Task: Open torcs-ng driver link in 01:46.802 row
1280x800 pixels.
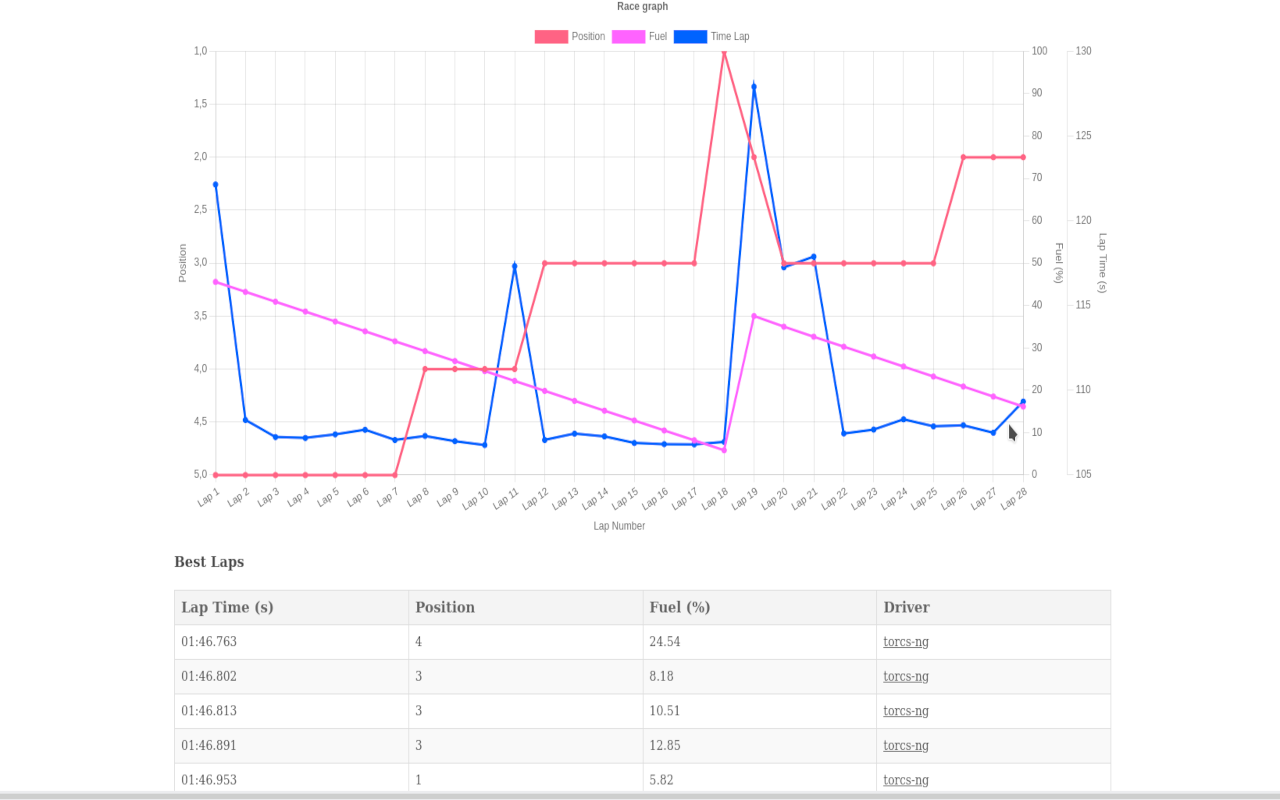Action: click(906, 676)
